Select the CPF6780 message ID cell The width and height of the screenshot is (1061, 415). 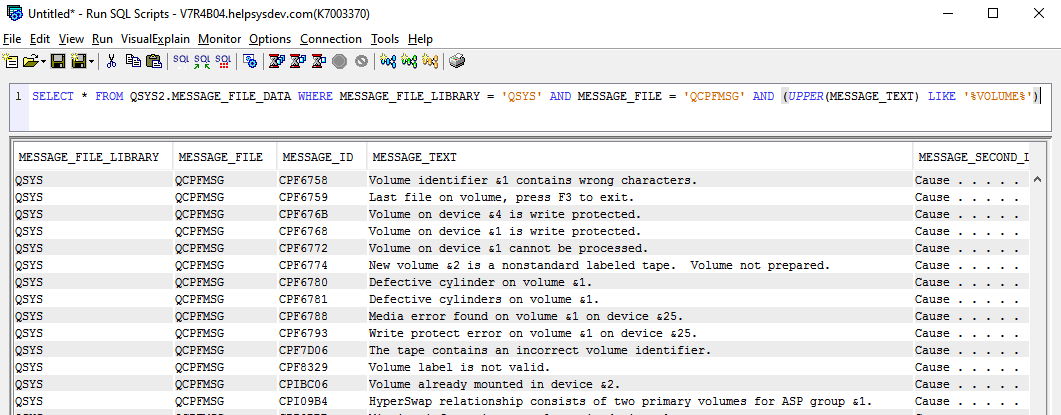322,282
